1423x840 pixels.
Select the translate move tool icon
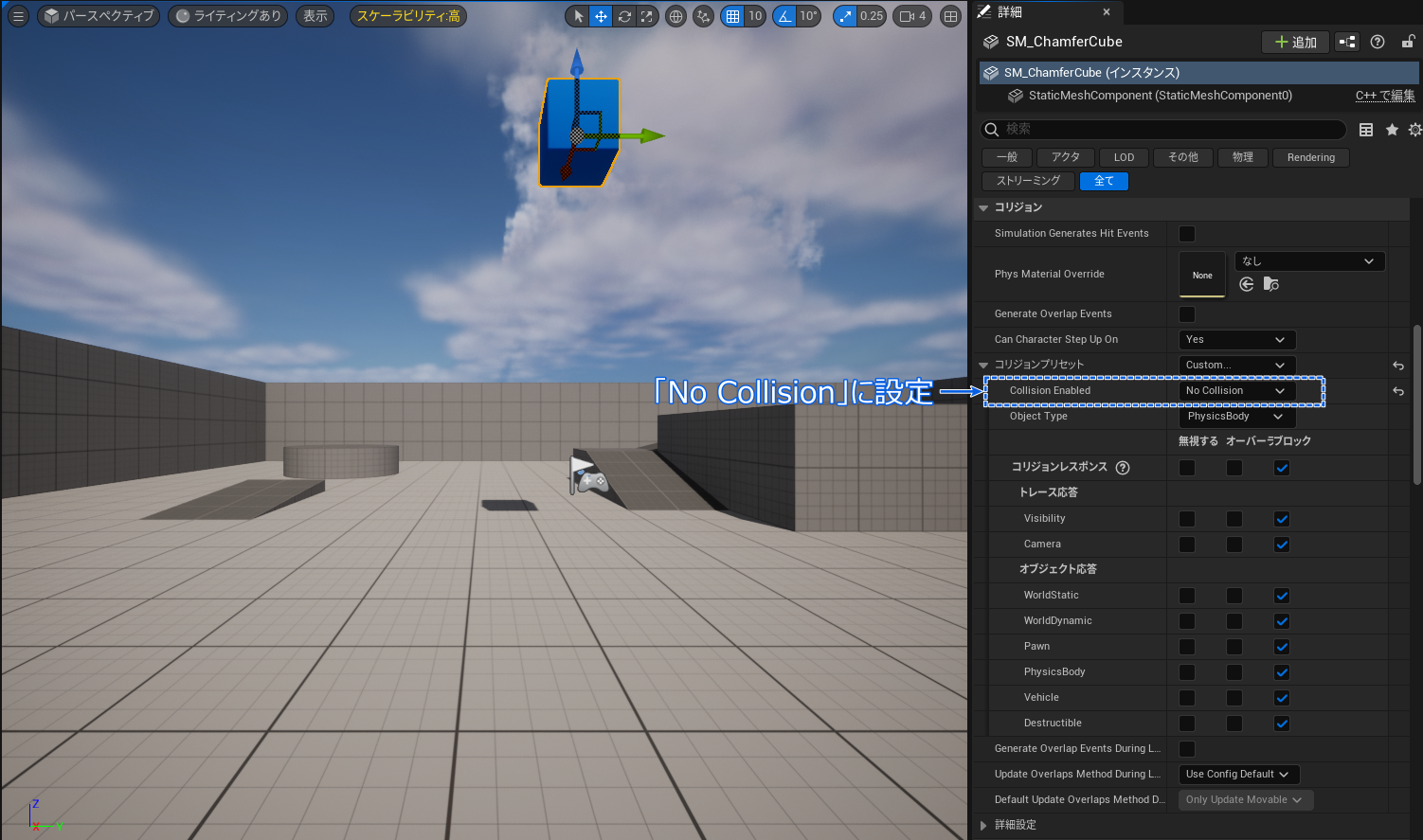pyautogui.click(x=601, y=16)
